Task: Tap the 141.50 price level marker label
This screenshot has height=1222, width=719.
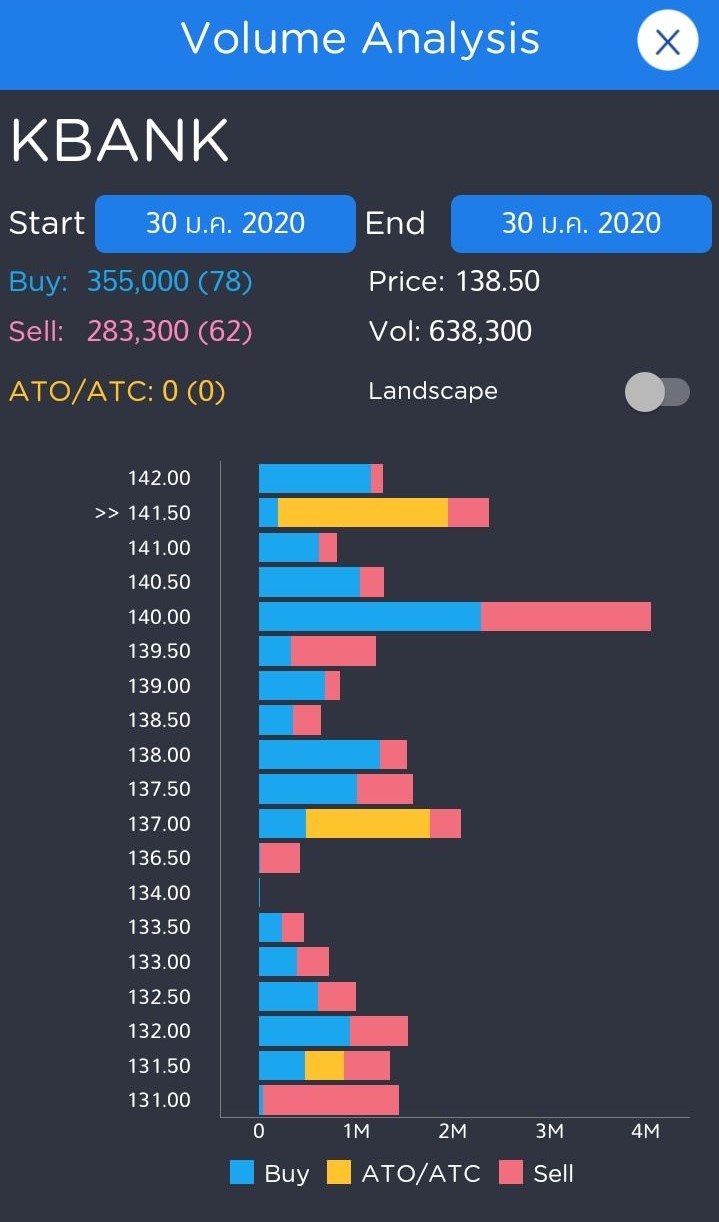Action: (x=159, y=513)
